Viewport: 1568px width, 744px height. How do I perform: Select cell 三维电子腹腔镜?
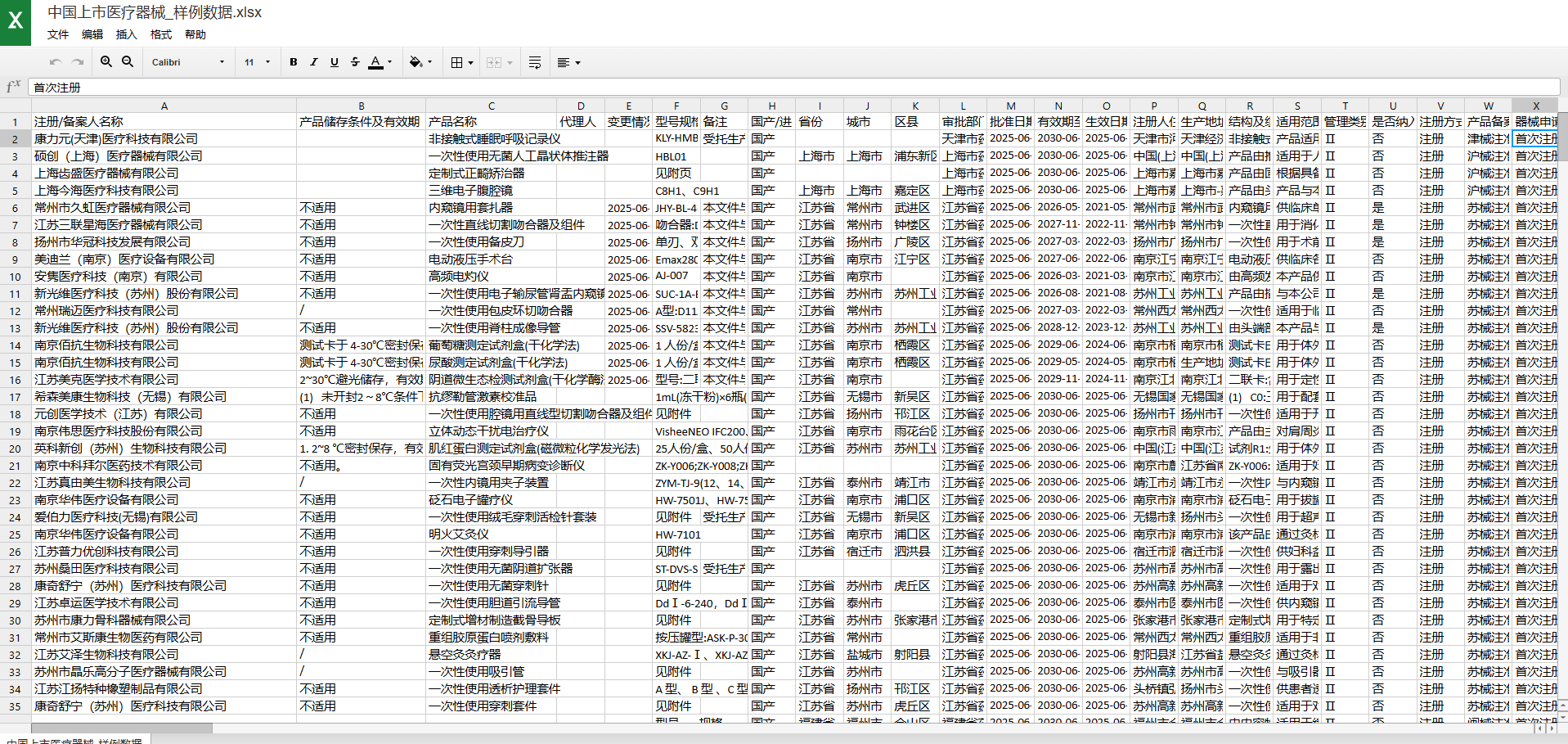[492, 191]
